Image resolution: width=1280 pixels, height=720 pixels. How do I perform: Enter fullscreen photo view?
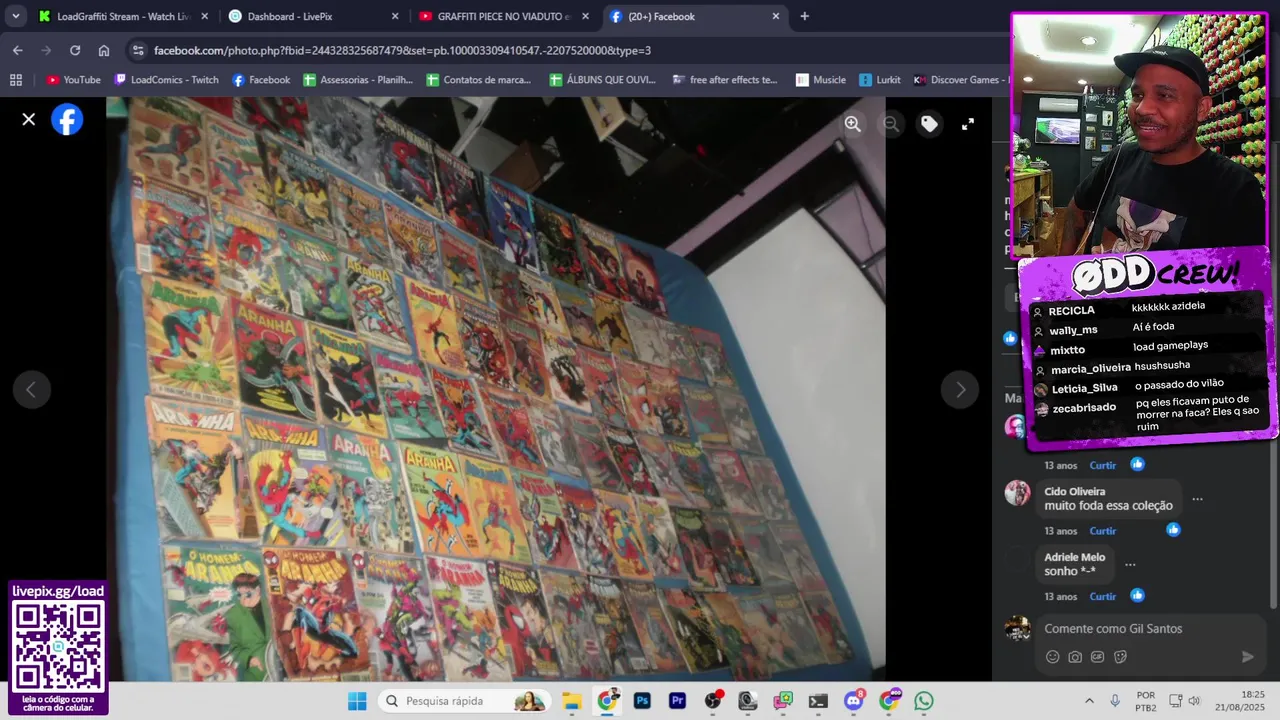(968, 124)
